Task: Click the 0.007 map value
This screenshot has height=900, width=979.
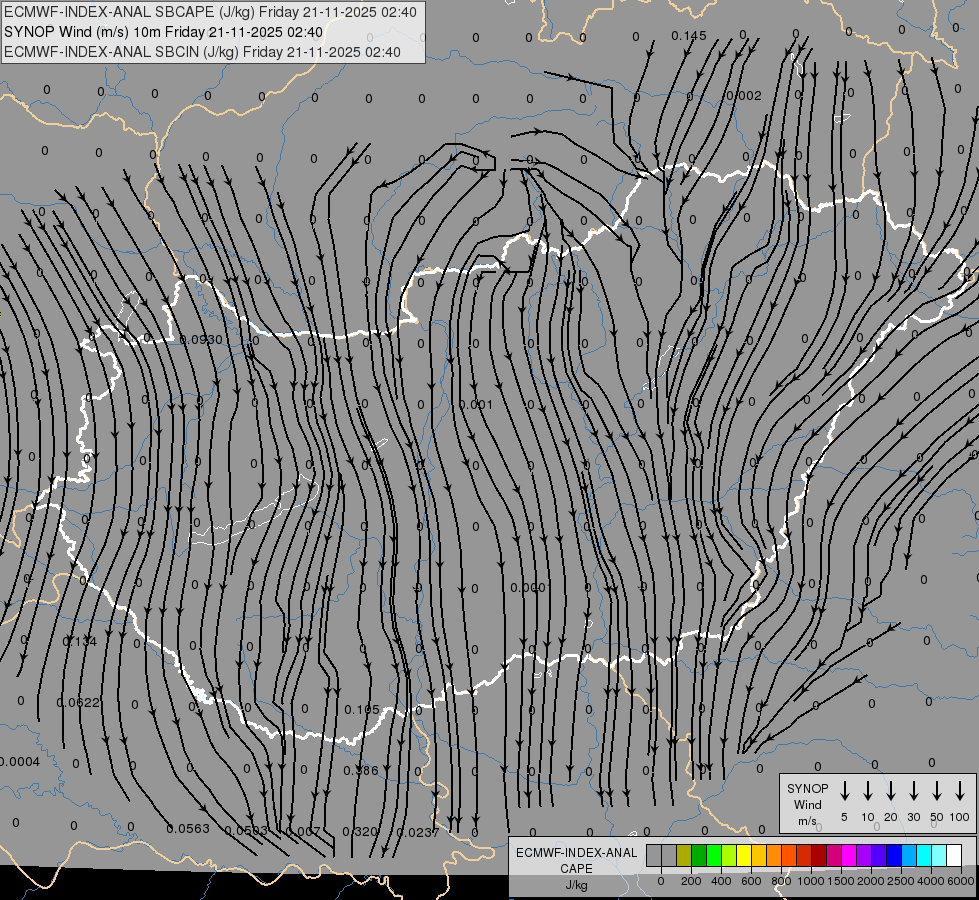Action: pos(302,832)
